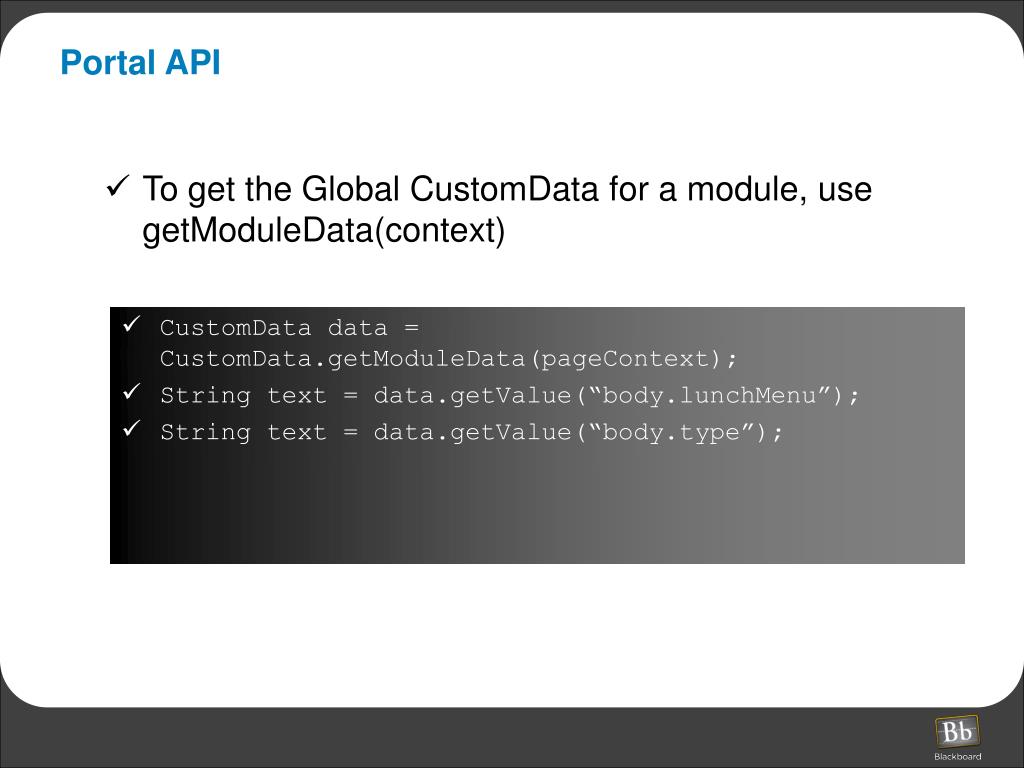Click the data.getValue("body.lunchMenu") code line
Screen dimensions: 1024x768
coord(616,396)
